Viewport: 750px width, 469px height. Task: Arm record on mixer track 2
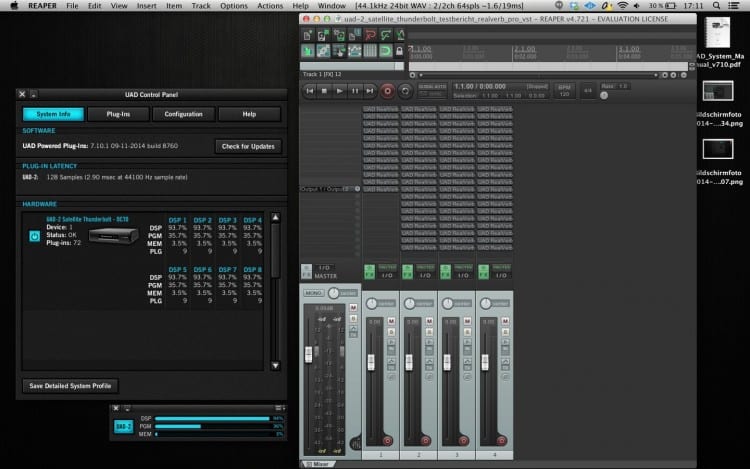point(425,441)
